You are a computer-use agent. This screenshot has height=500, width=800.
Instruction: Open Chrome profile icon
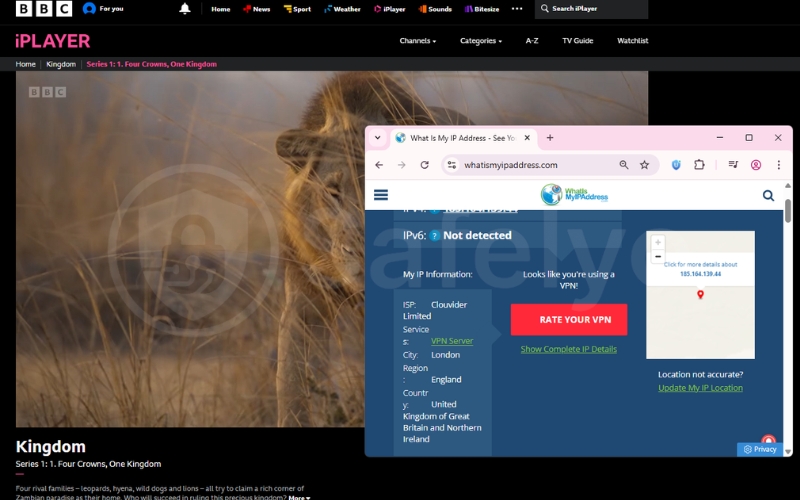click(x=756, y=165)
